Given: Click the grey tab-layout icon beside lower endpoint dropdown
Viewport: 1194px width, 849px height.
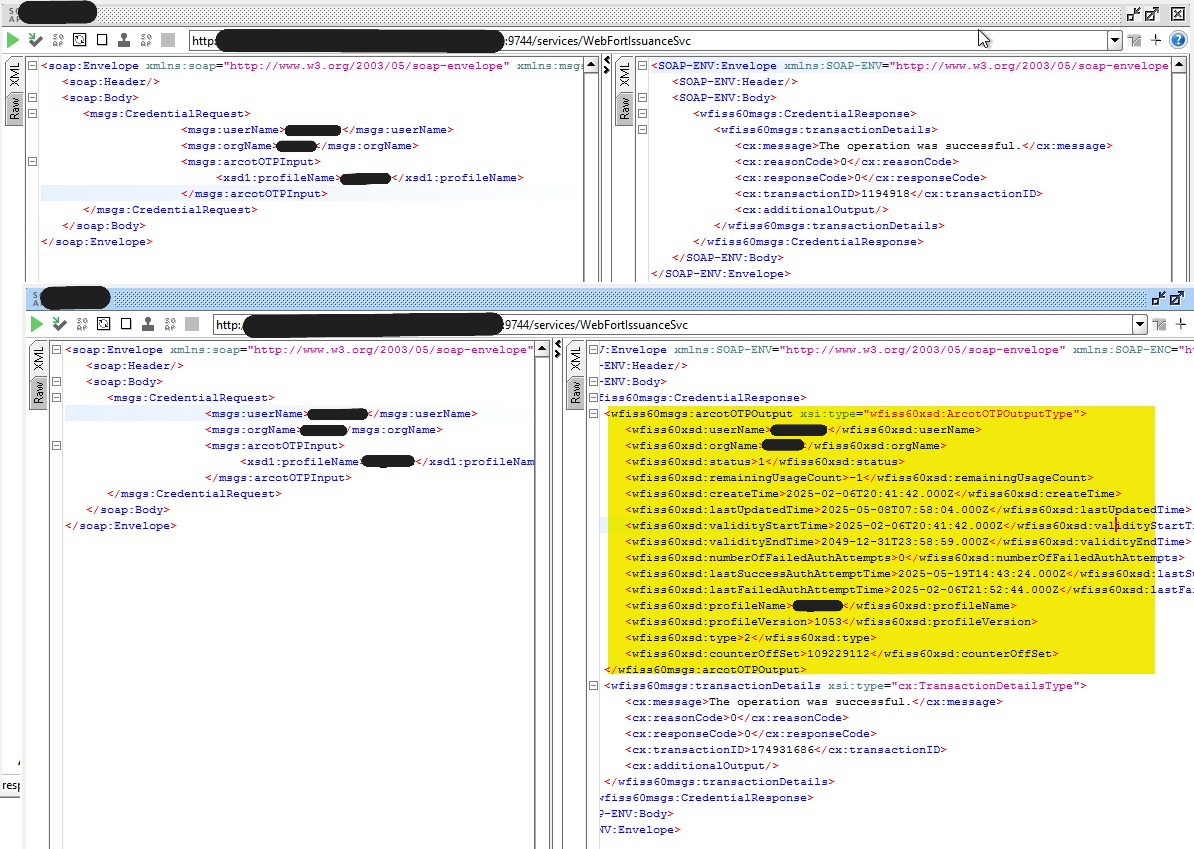Looking at the screenshot, I should [1160, 324].
